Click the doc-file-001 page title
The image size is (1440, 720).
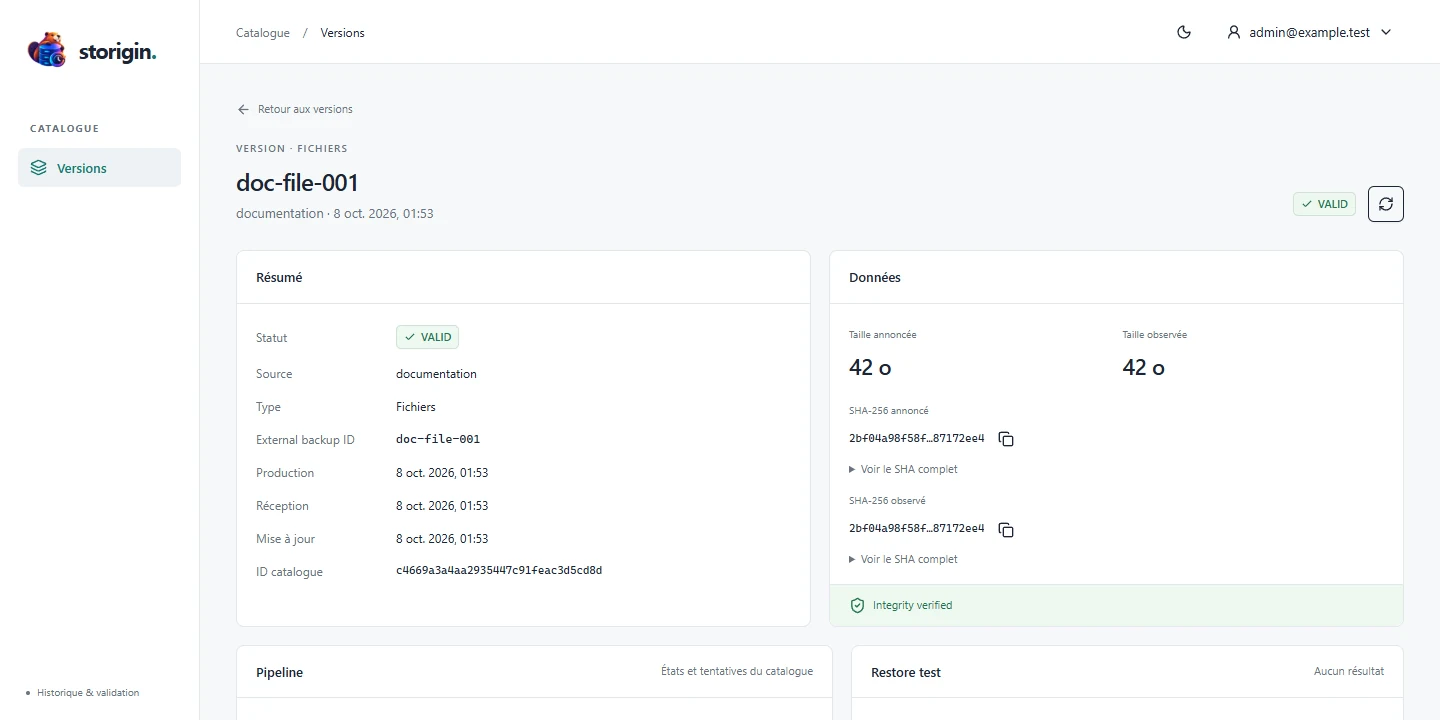point(297,183)
